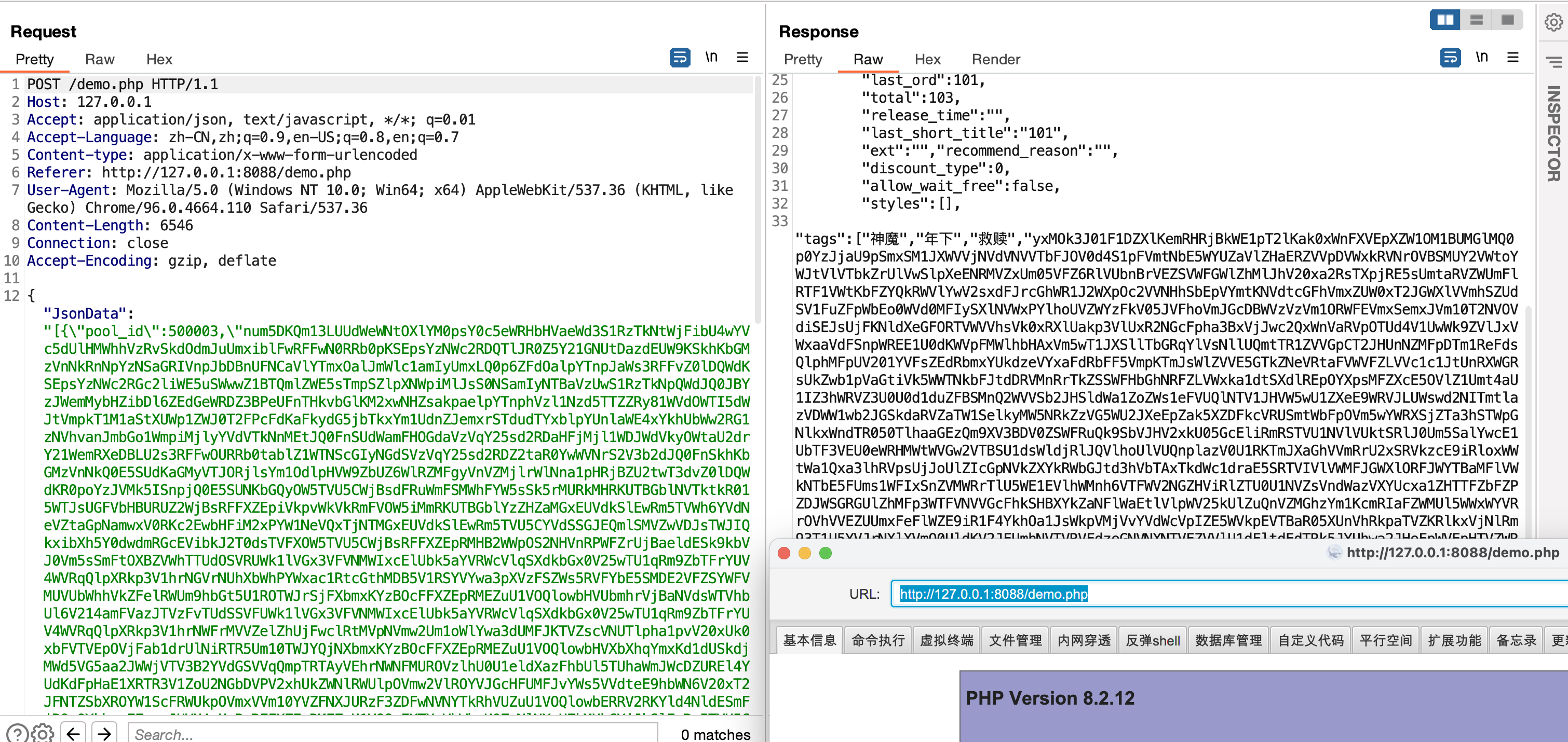Open Response panel hamburger options menu
1568x742 pixels.
click(1512, 58)
